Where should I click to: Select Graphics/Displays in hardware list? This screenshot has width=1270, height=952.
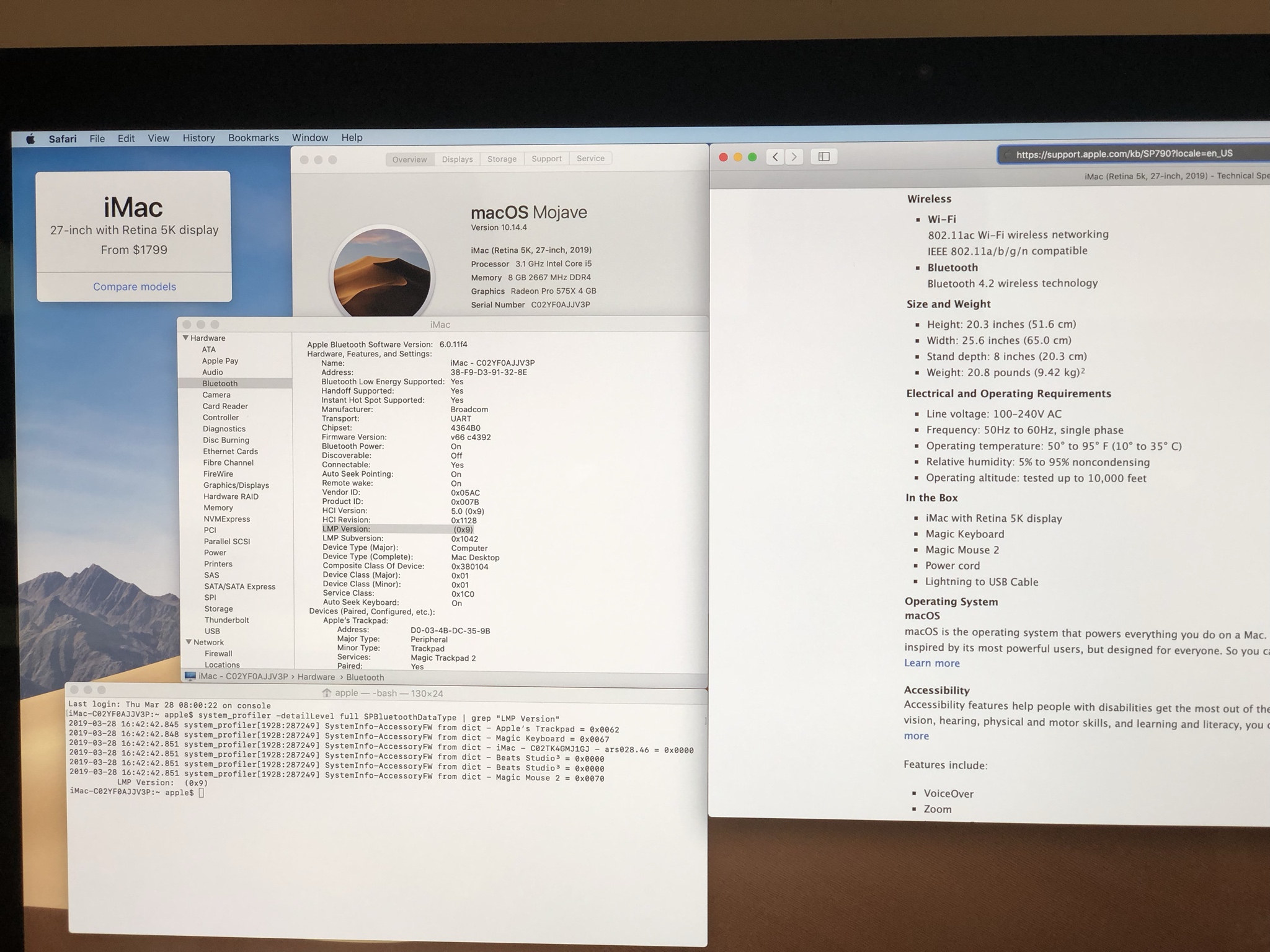point(236,485)
